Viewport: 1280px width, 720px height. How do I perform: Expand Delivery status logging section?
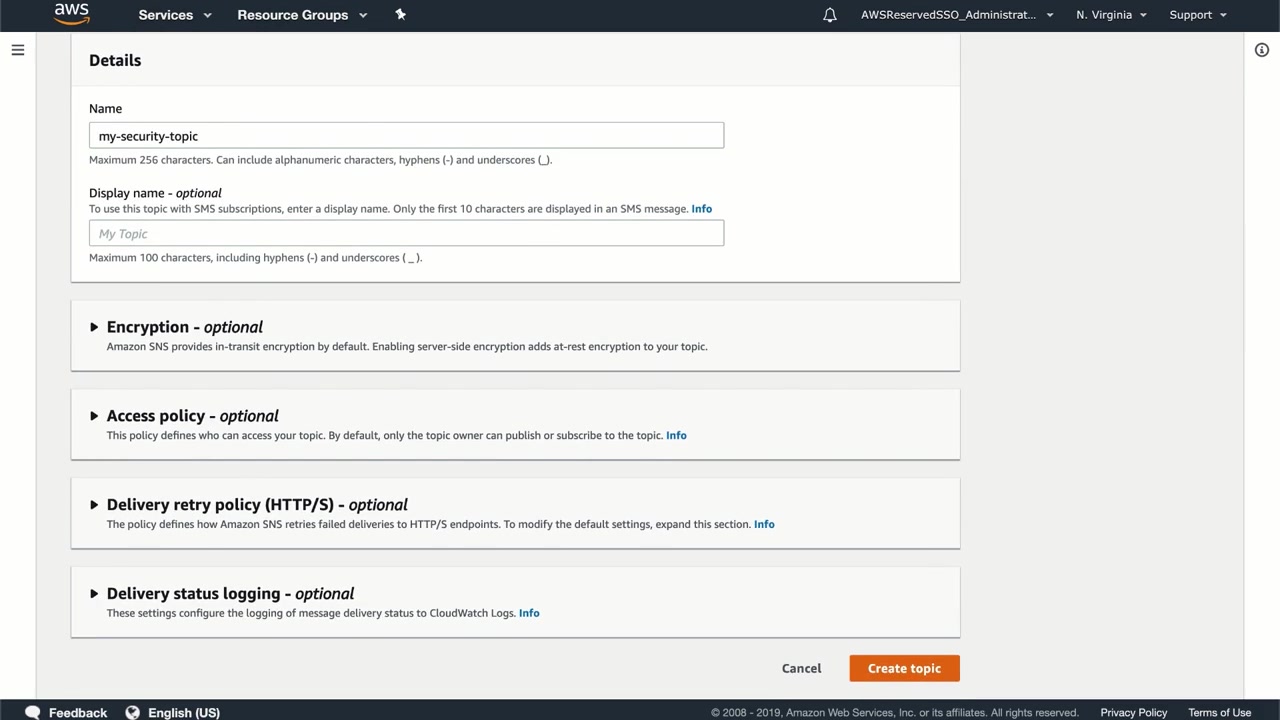coord(95,594)
